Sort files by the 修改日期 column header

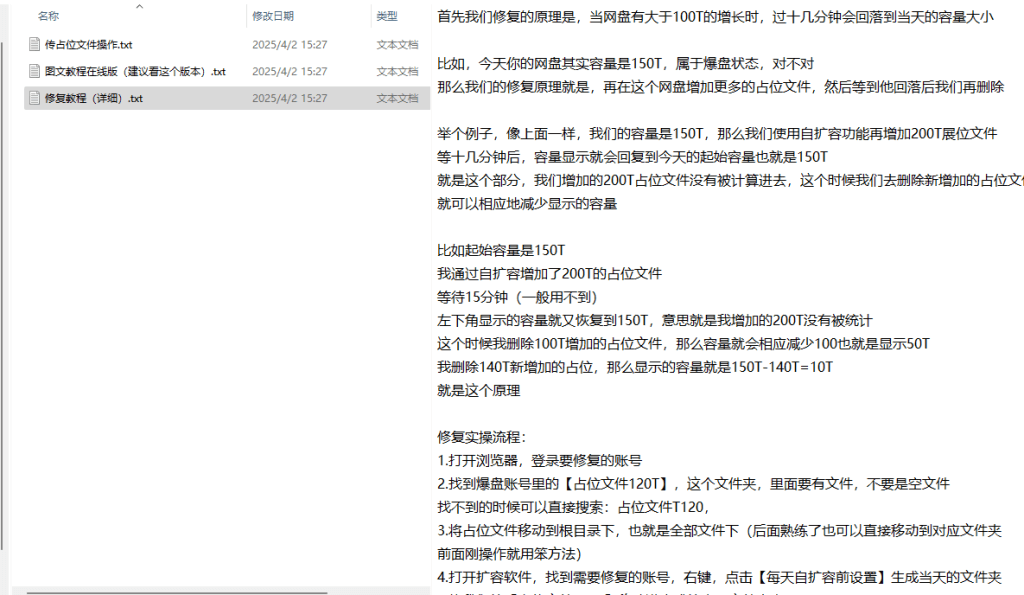click(x=273, y=16)
